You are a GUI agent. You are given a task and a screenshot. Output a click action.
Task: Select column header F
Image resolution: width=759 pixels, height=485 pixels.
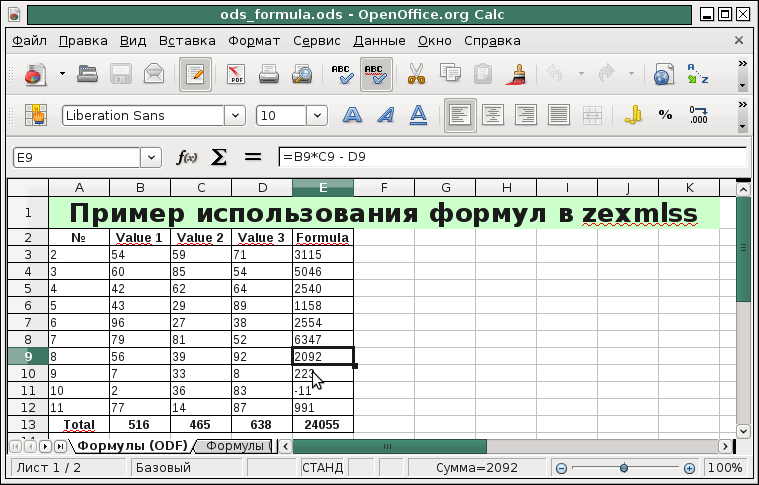pyautogui.click(x=384, y=188)
